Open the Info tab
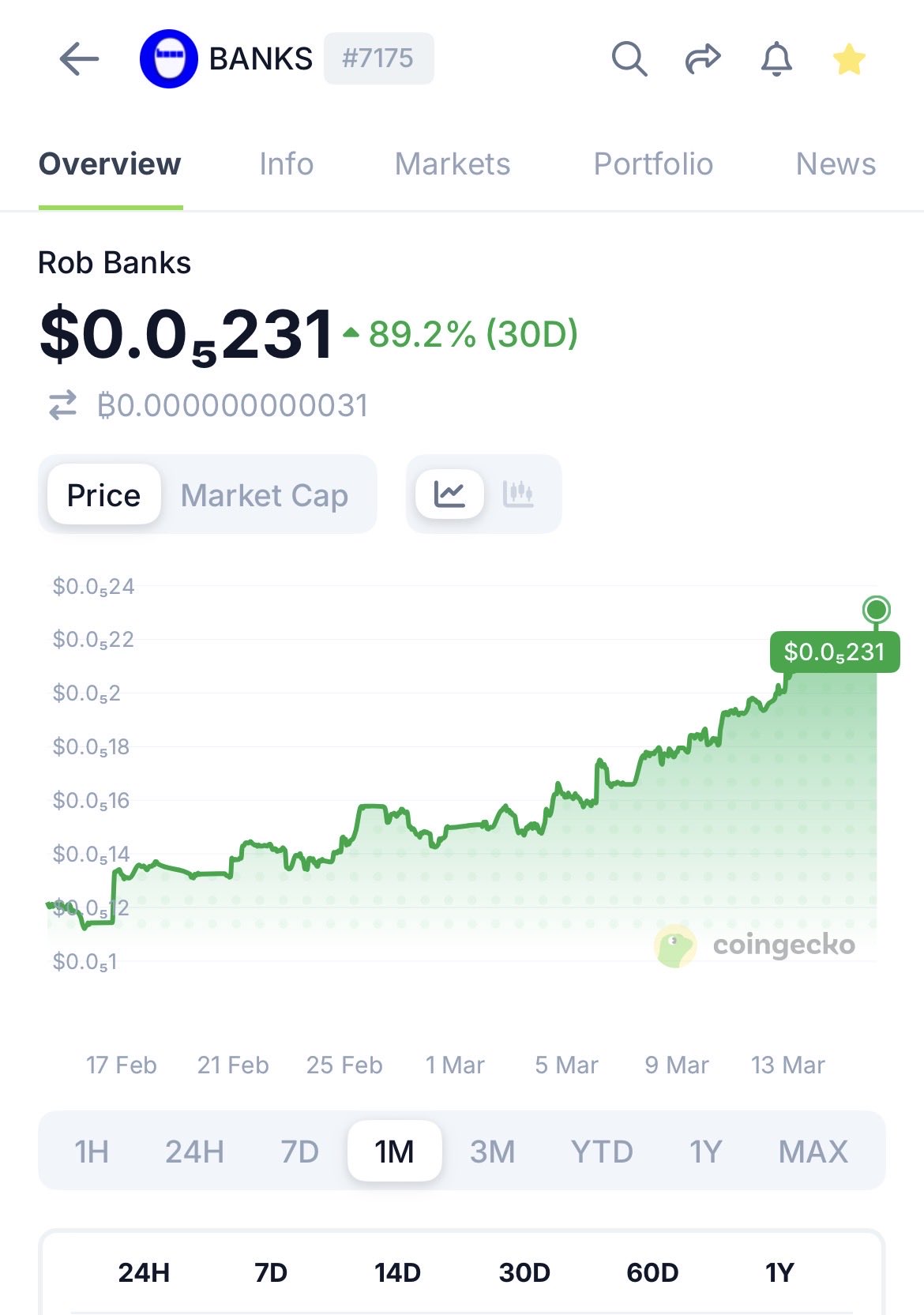The image size is (924, 1315). tap(286, 164)
